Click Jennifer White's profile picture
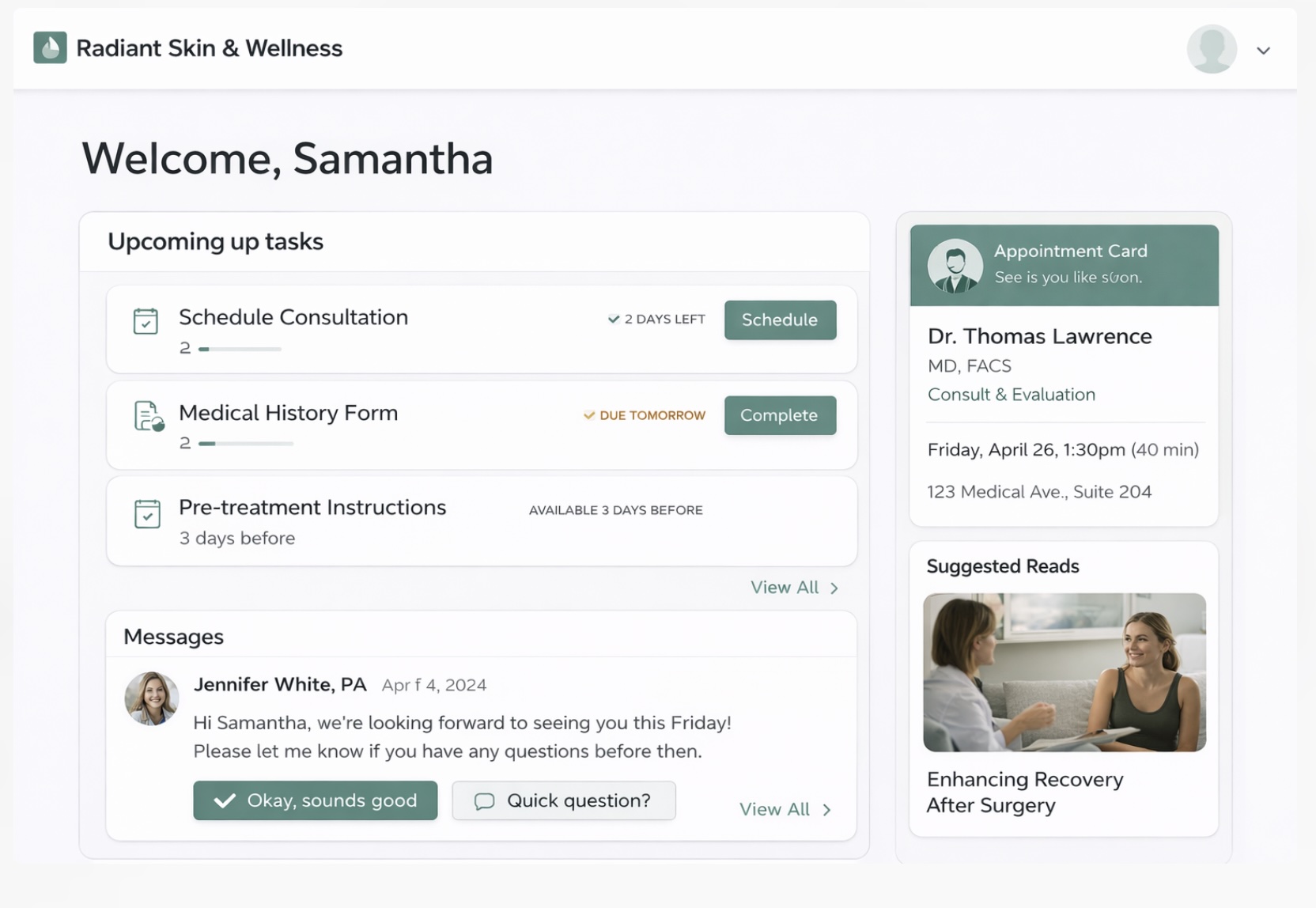The image size is (1316, 908). 151,699
